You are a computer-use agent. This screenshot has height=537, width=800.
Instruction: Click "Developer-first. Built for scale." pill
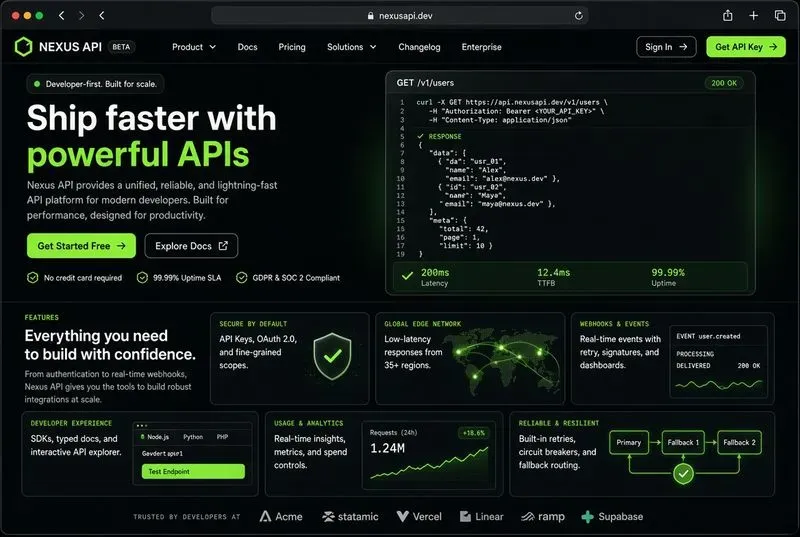(95, 84)
